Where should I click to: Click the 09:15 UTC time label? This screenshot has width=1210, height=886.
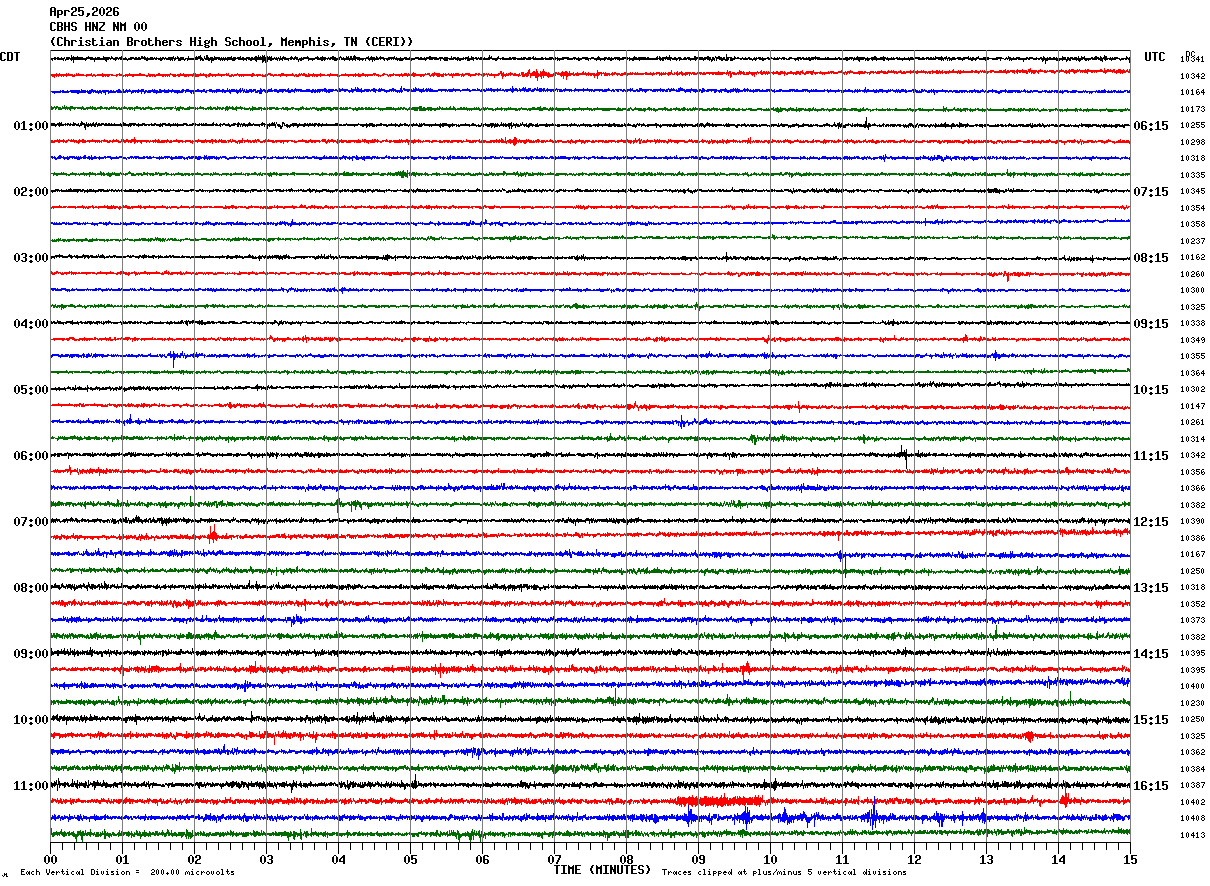(x=1151, y=324)
